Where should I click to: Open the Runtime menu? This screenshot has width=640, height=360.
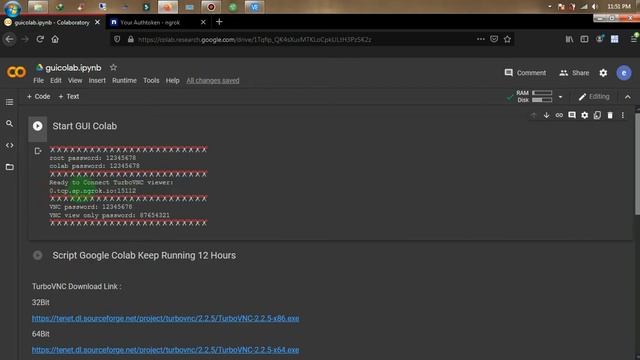tap(124, 80)
